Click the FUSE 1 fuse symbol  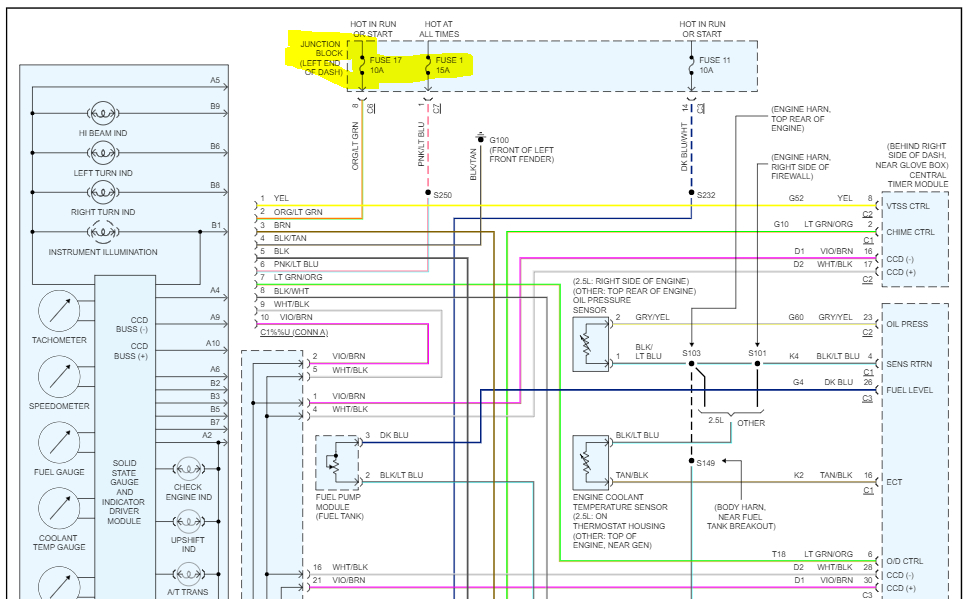(428, 65)
